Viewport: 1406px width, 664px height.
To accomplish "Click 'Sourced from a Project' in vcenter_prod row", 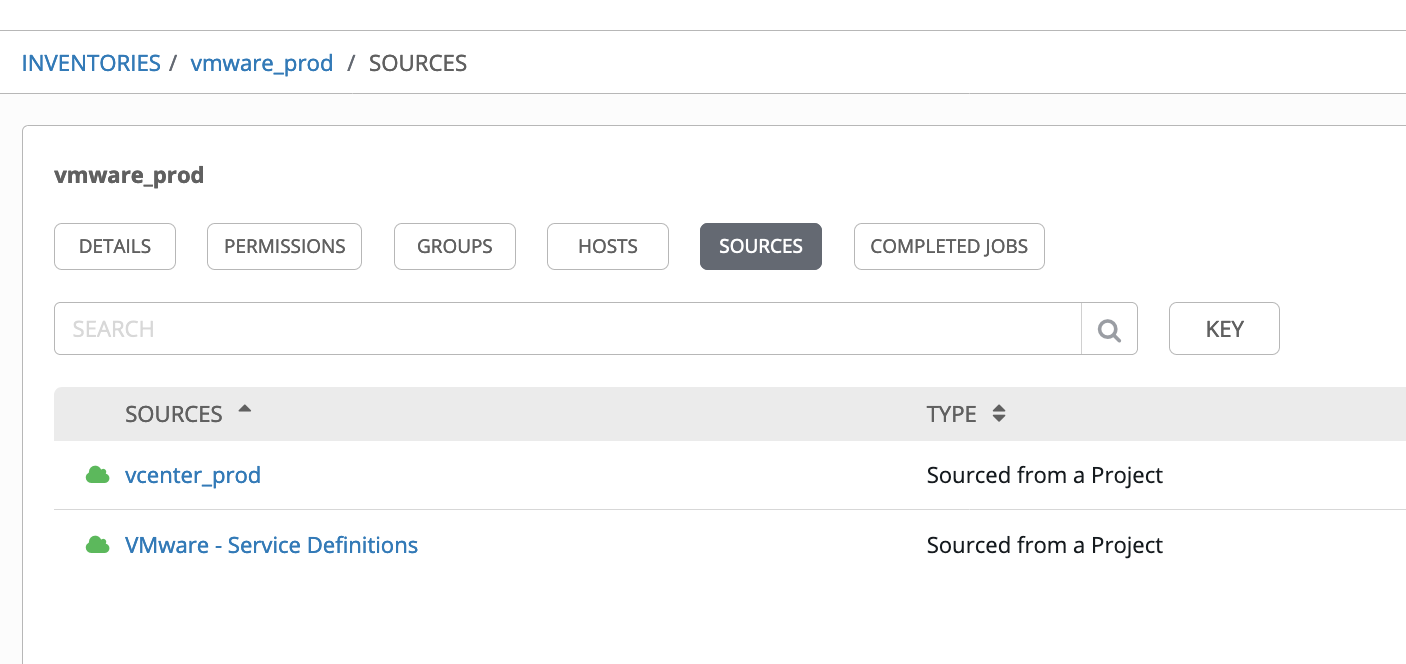I will pyautogui.click(x=1045, y=475).
